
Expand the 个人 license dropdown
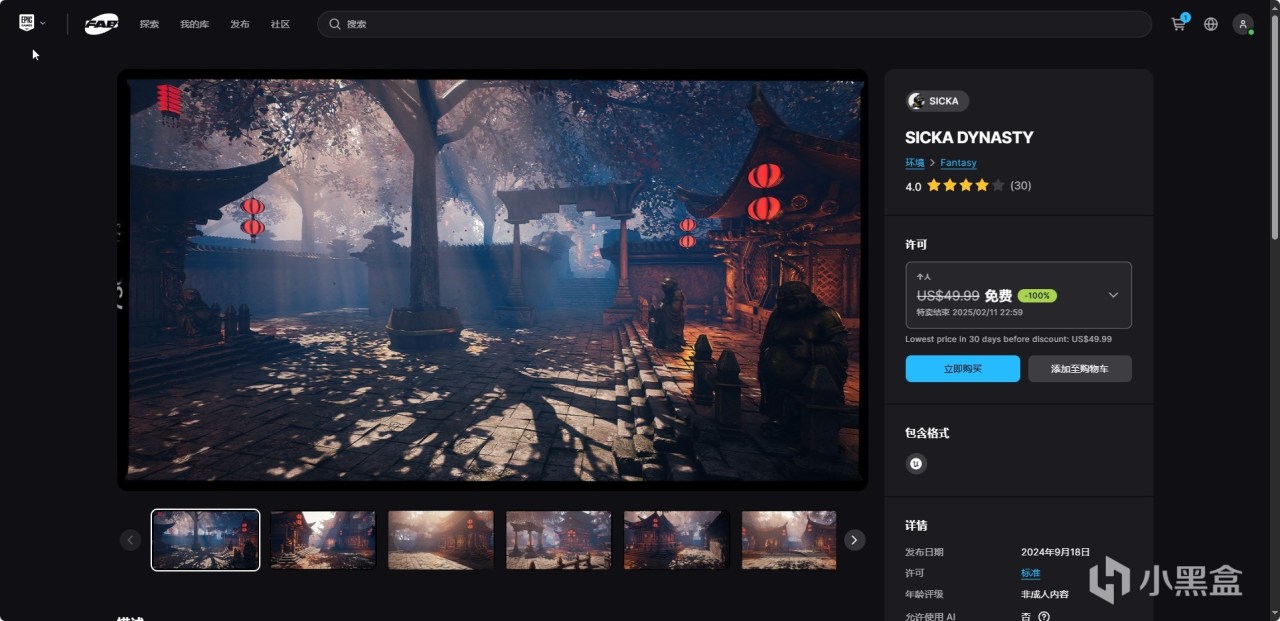click(1018, 295)
